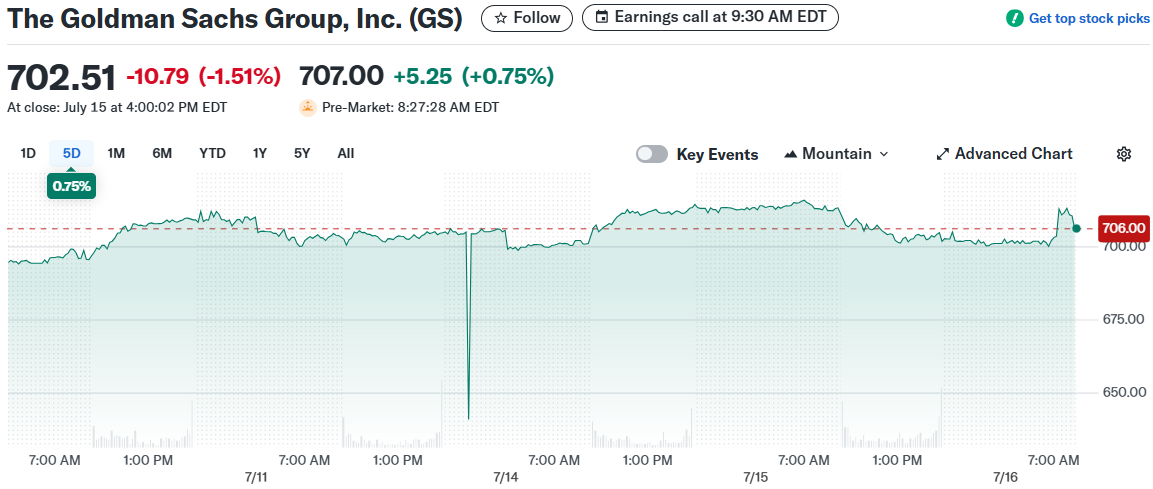Click the earnings call calendar button
The width and height of the screenshot is (1153, 489).
[710, 18]
